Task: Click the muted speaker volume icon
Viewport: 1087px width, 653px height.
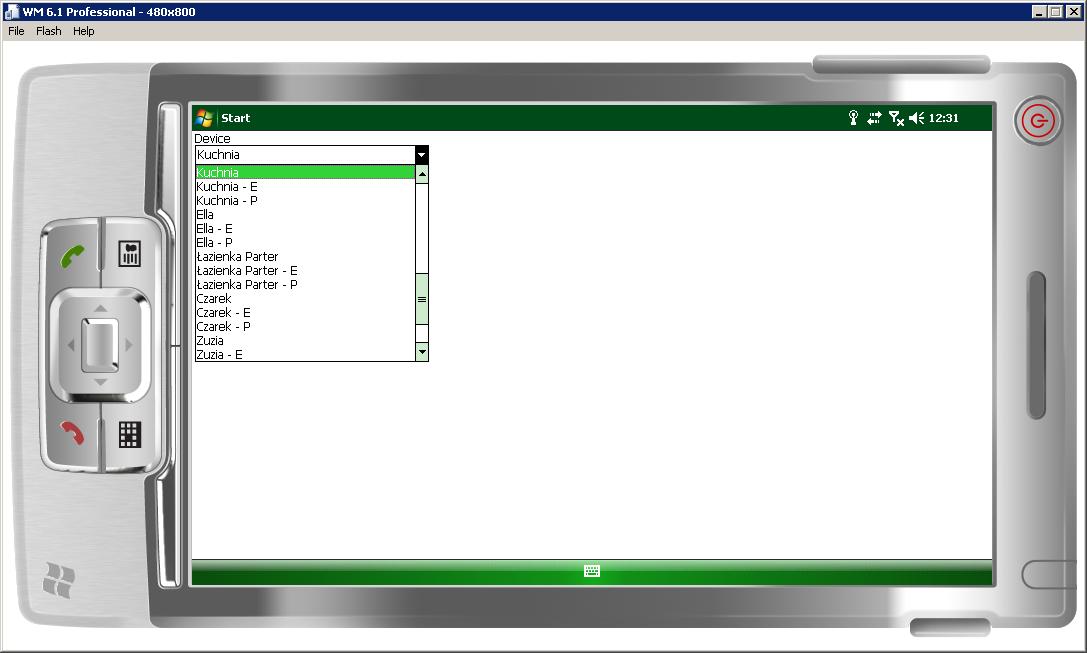Action: 916,118
